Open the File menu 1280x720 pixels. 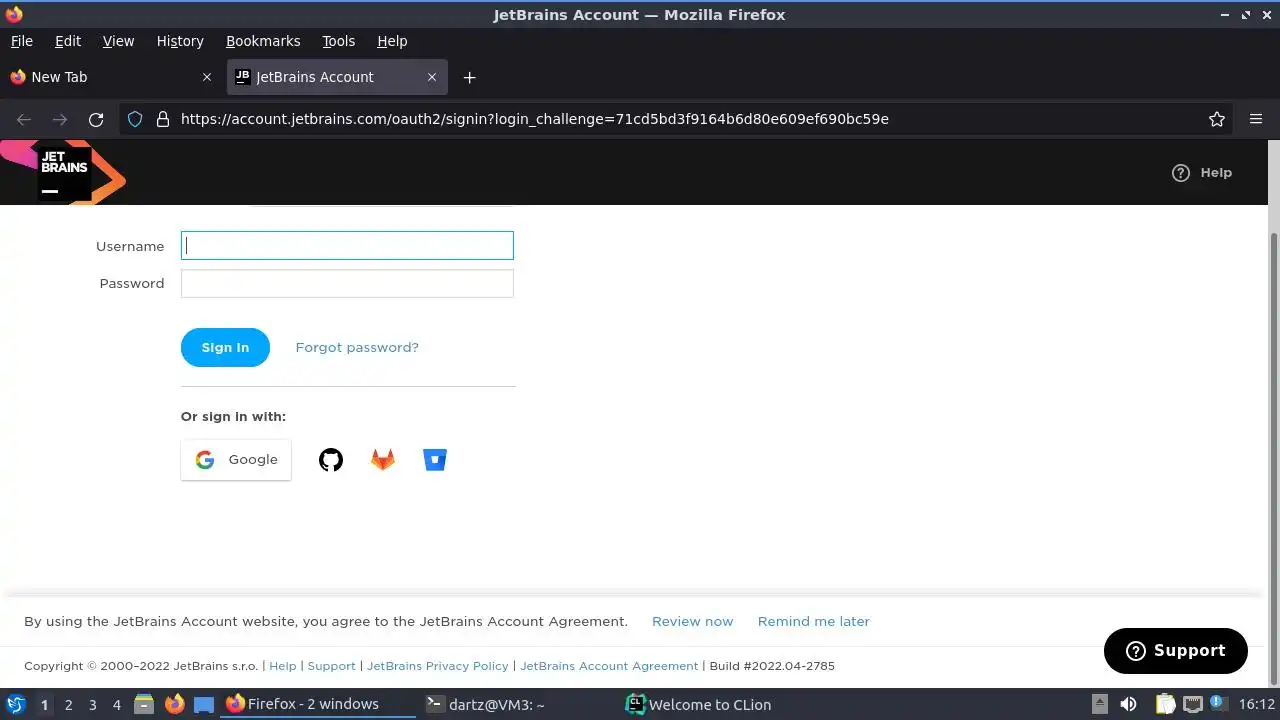tap(22, 41)
